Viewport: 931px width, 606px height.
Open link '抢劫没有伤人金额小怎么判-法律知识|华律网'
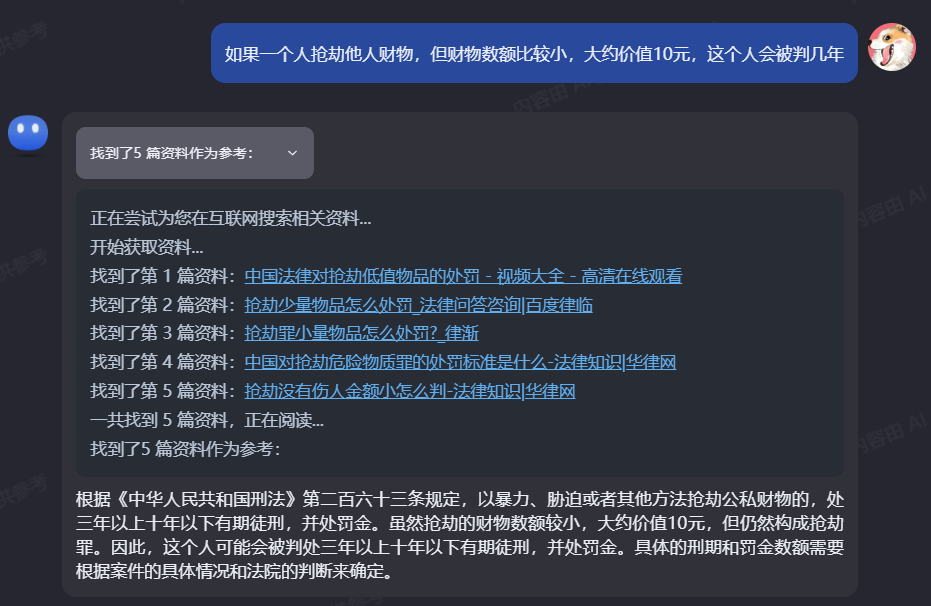(x=410, y=391)
